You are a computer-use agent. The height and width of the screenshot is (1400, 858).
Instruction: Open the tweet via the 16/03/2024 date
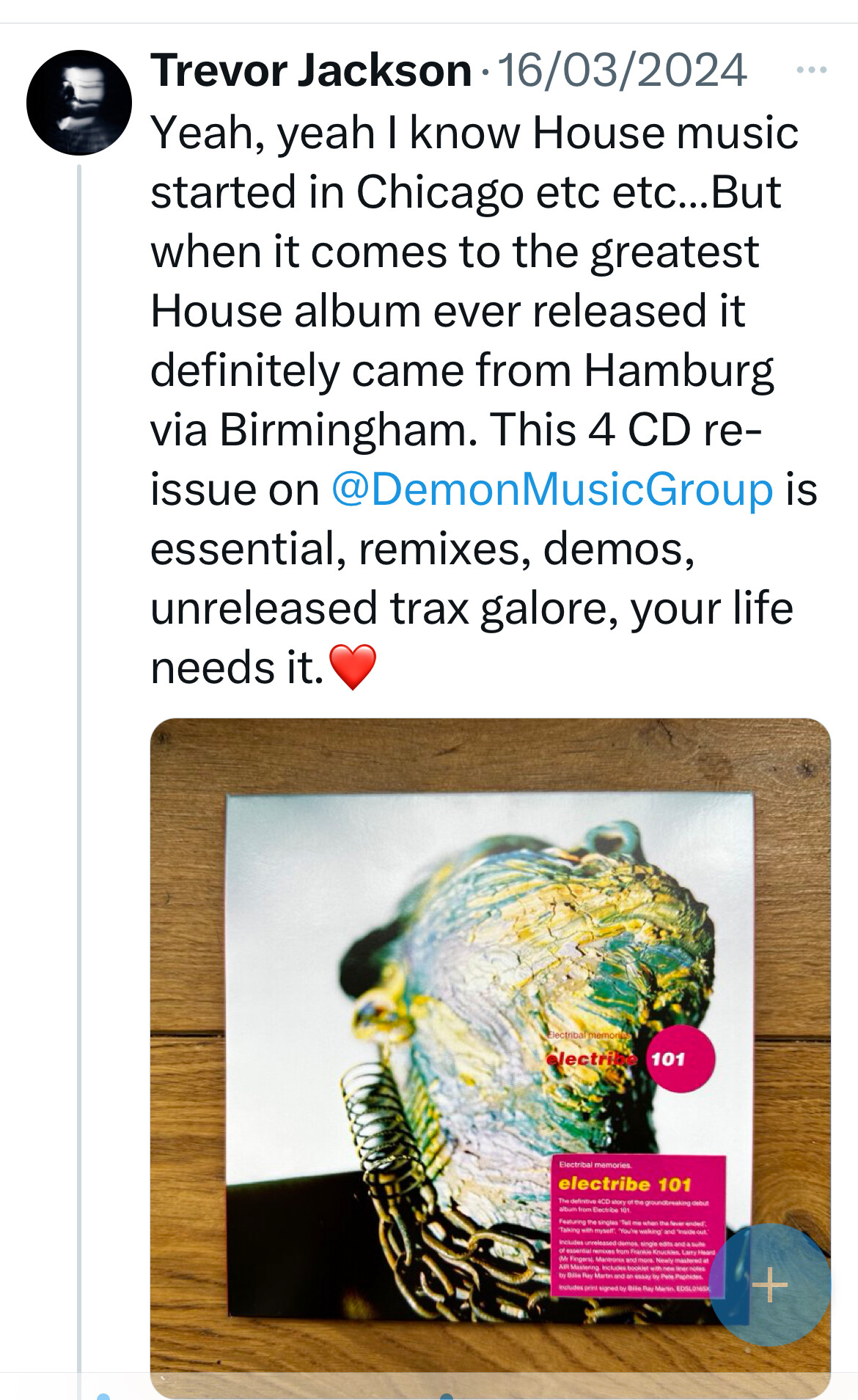tap(622, 70)
